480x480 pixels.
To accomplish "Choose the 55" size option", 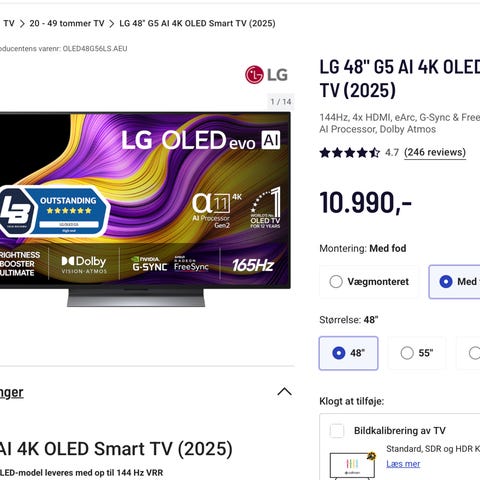I will coord(417,353).
